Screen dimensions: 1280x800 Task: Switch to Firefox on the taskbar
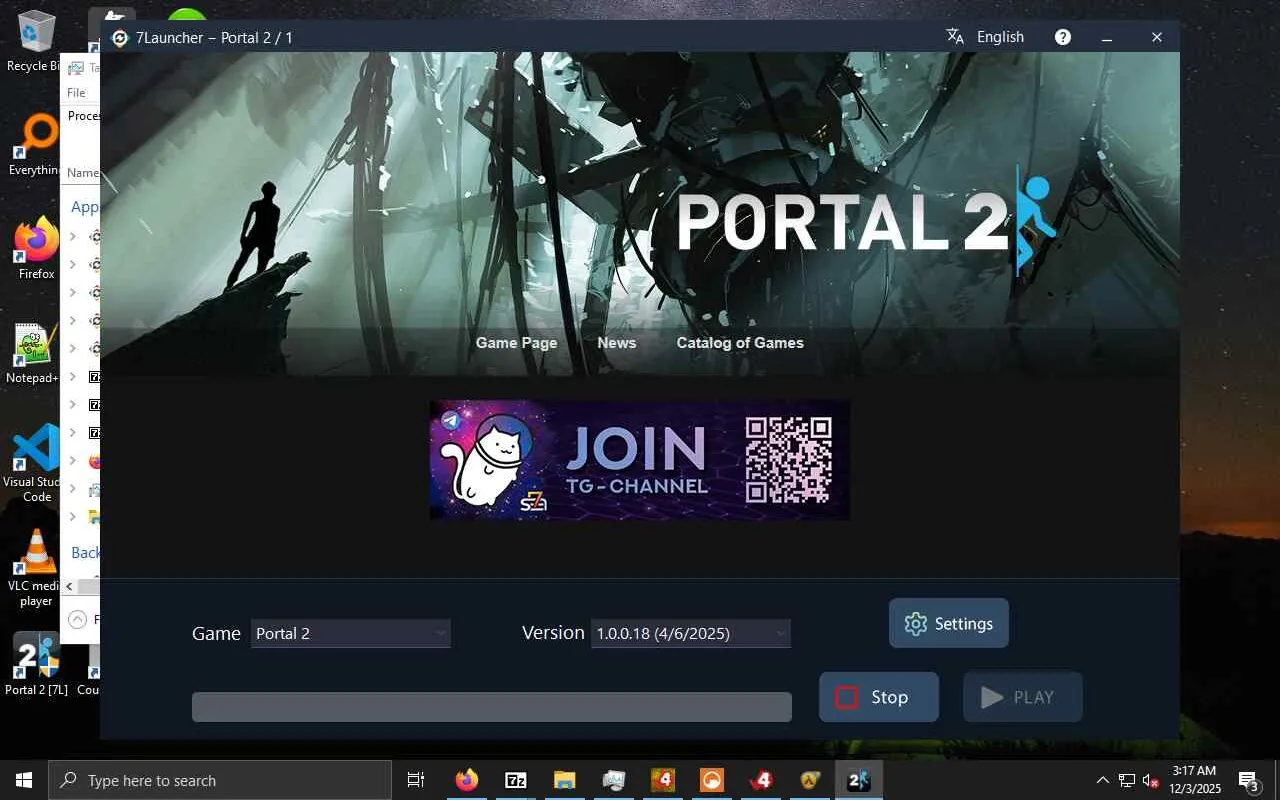click(x=467, y=780)
